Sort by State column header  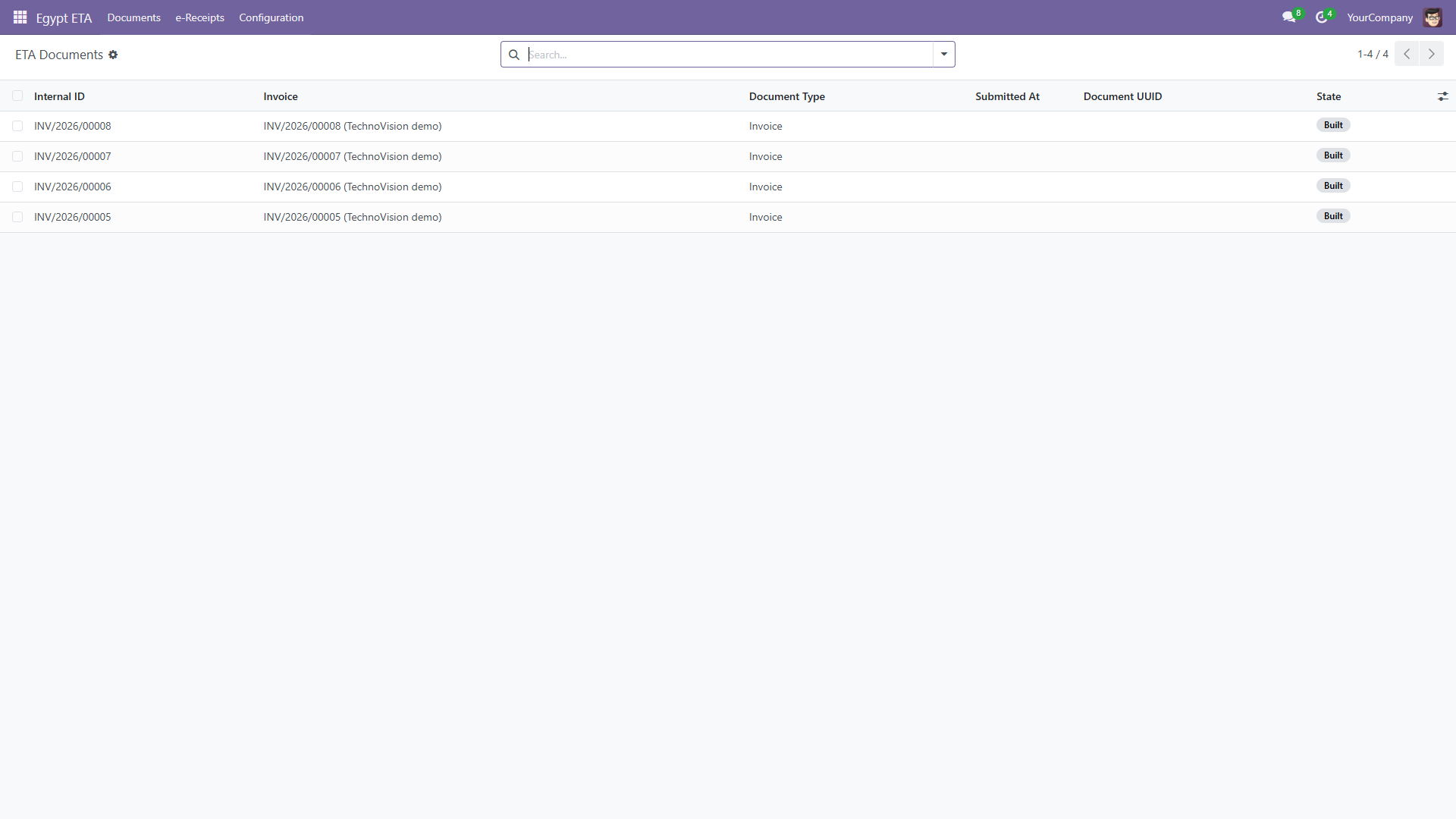click(x=1328, y=96)
